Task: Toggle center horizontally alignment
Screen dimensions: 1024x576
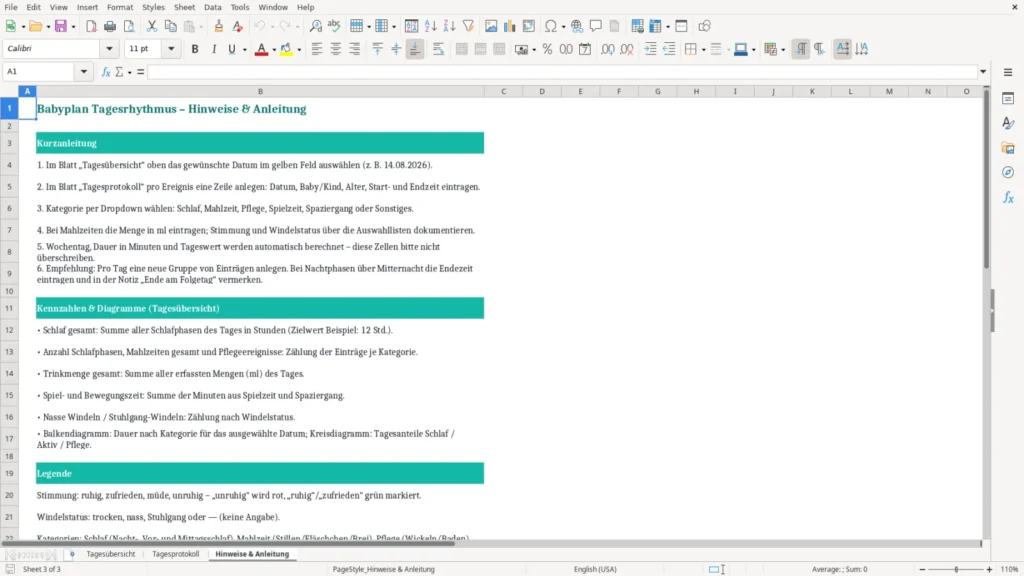Action: [x=336, y=49]
